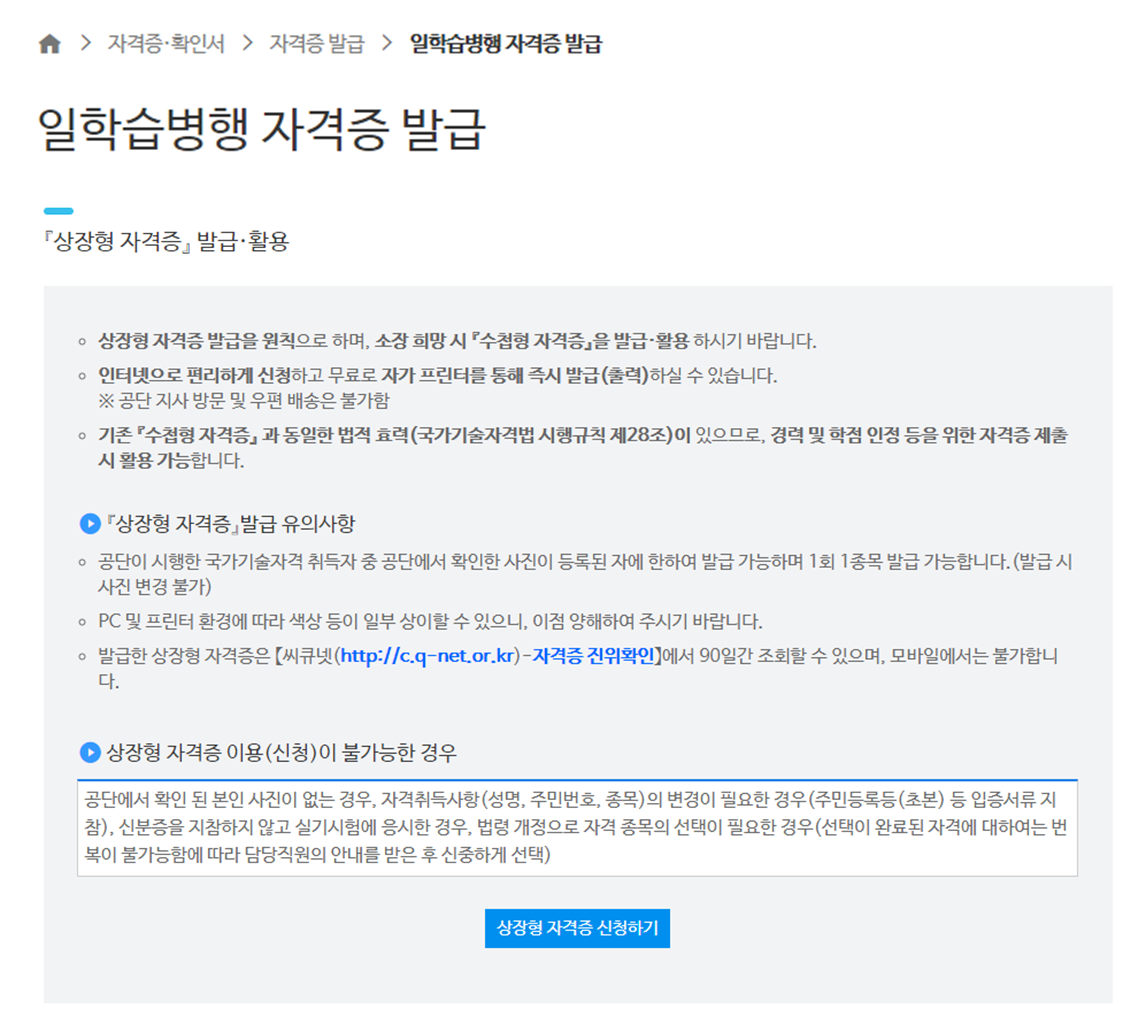The image size is (1146, 1032).
Task: Select the 일학습병행 자격증 발급 breadcrumb item
Action: tap(506, 44)
